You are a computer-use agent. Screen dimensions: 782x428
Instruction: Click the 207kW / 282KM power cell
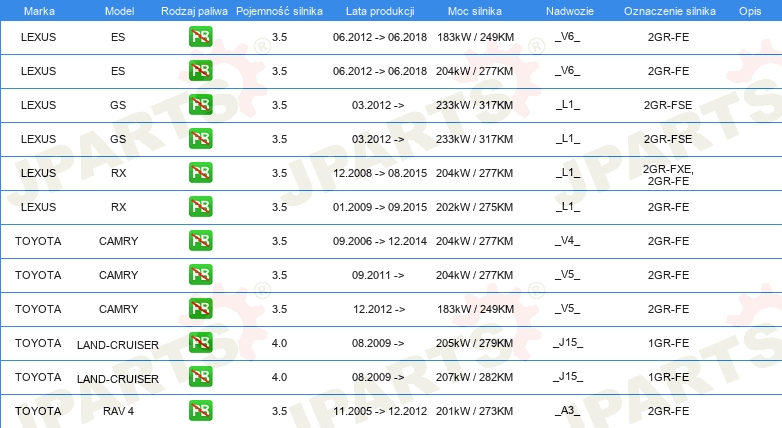tap(474, 377)
